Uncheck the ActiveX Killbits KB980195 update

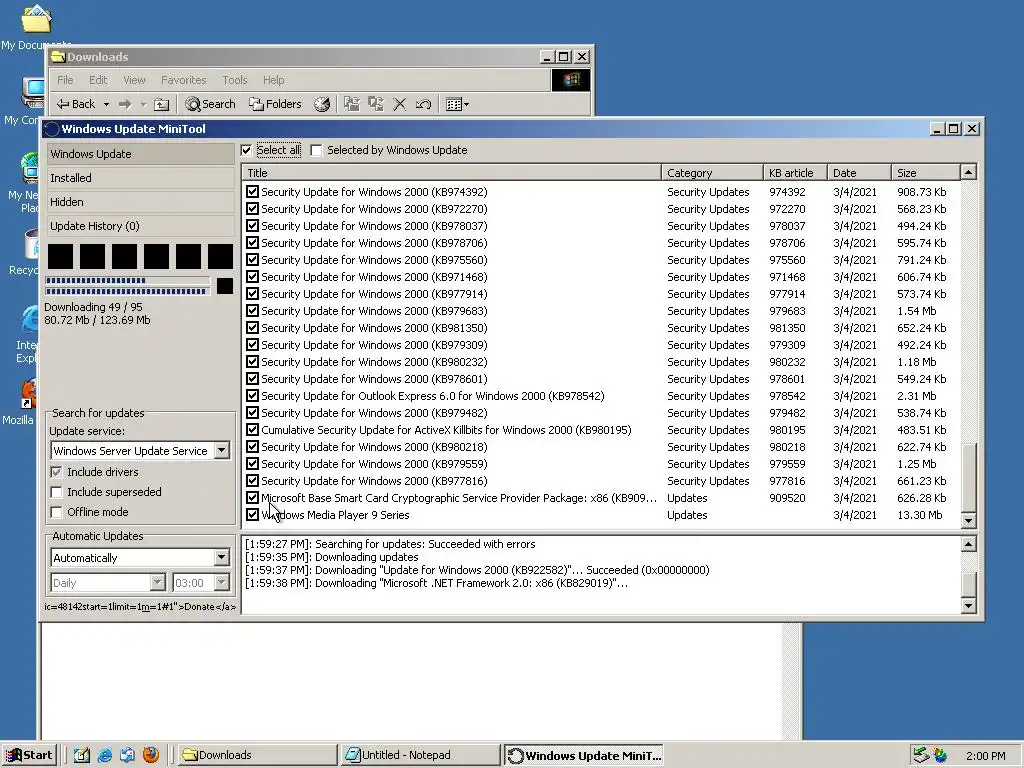[252, 430]
